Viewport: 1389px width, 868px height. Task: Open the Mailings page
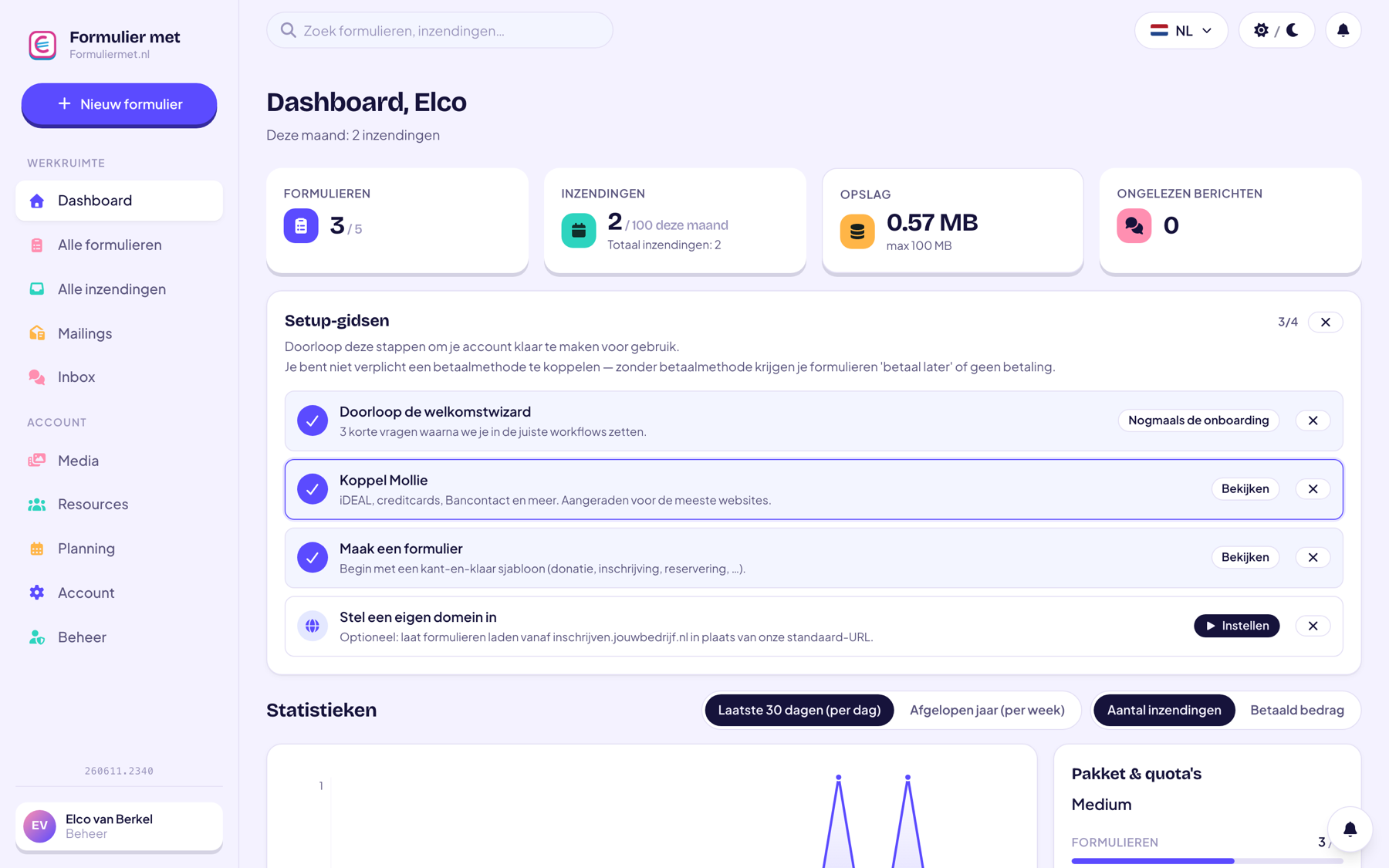point(119,333)
